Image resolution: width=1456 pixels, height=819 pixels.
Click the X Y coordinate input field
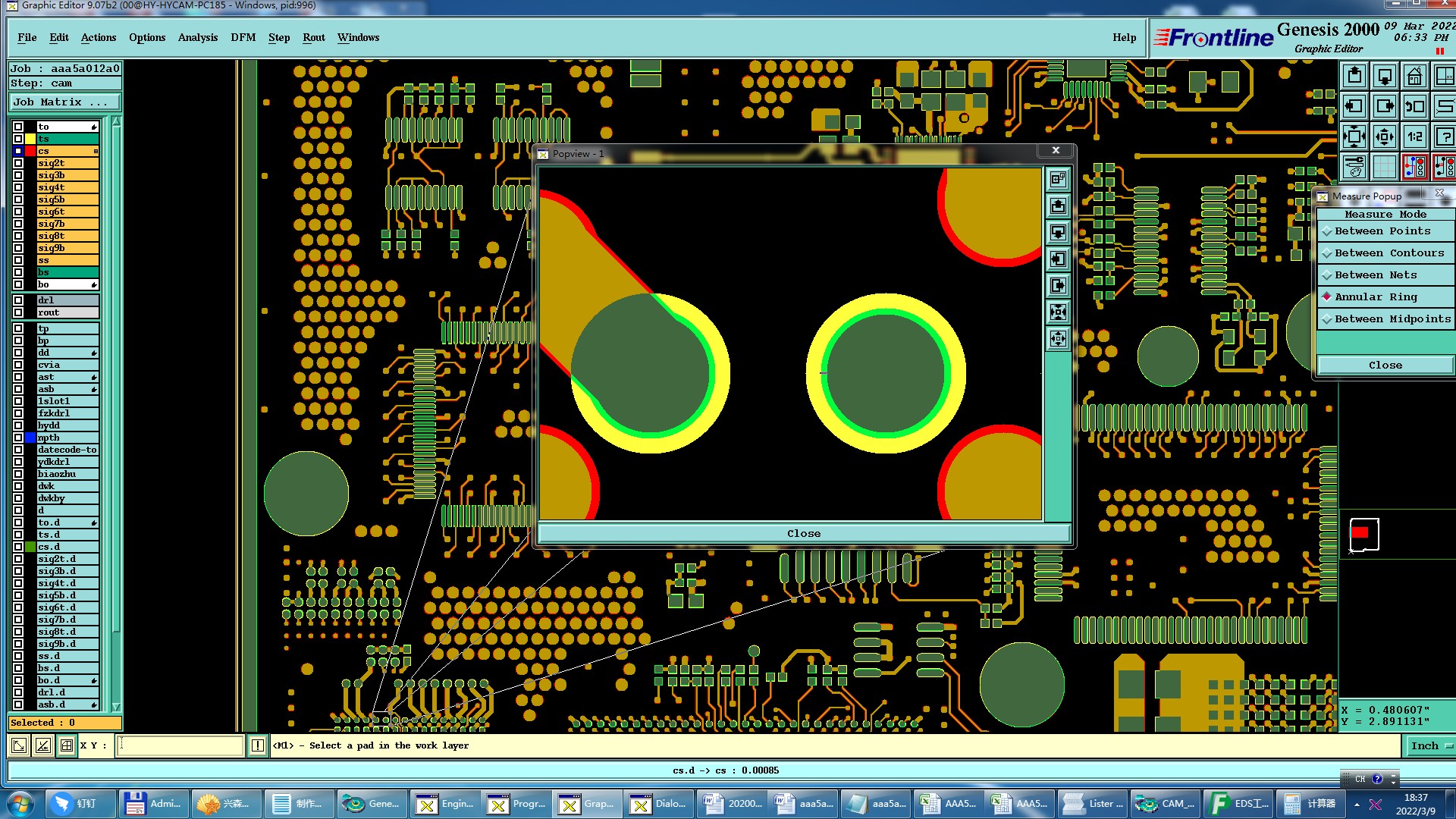click(x=180, y=745)
